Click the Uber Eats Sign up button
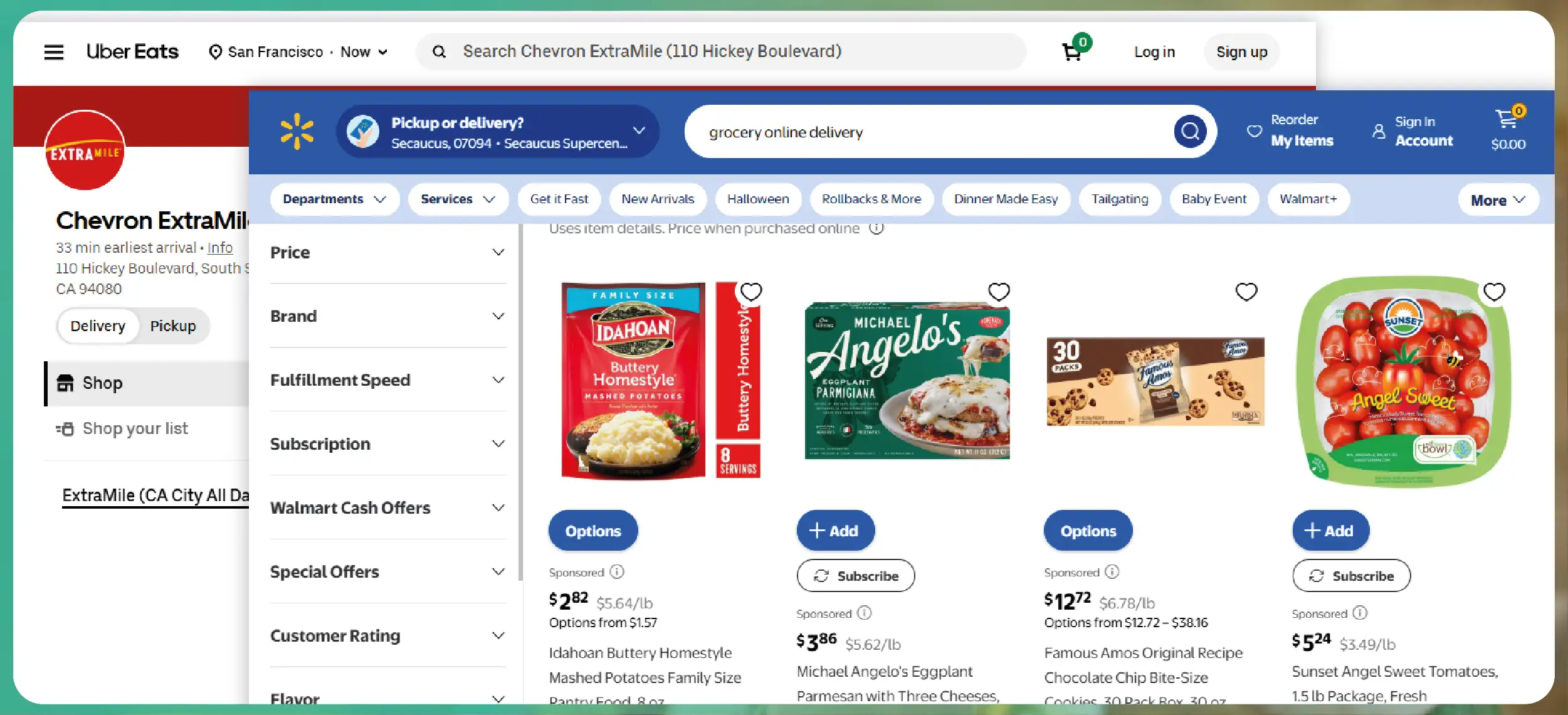The width and height of the screenshot is (1568, 715). point(1241,52)
